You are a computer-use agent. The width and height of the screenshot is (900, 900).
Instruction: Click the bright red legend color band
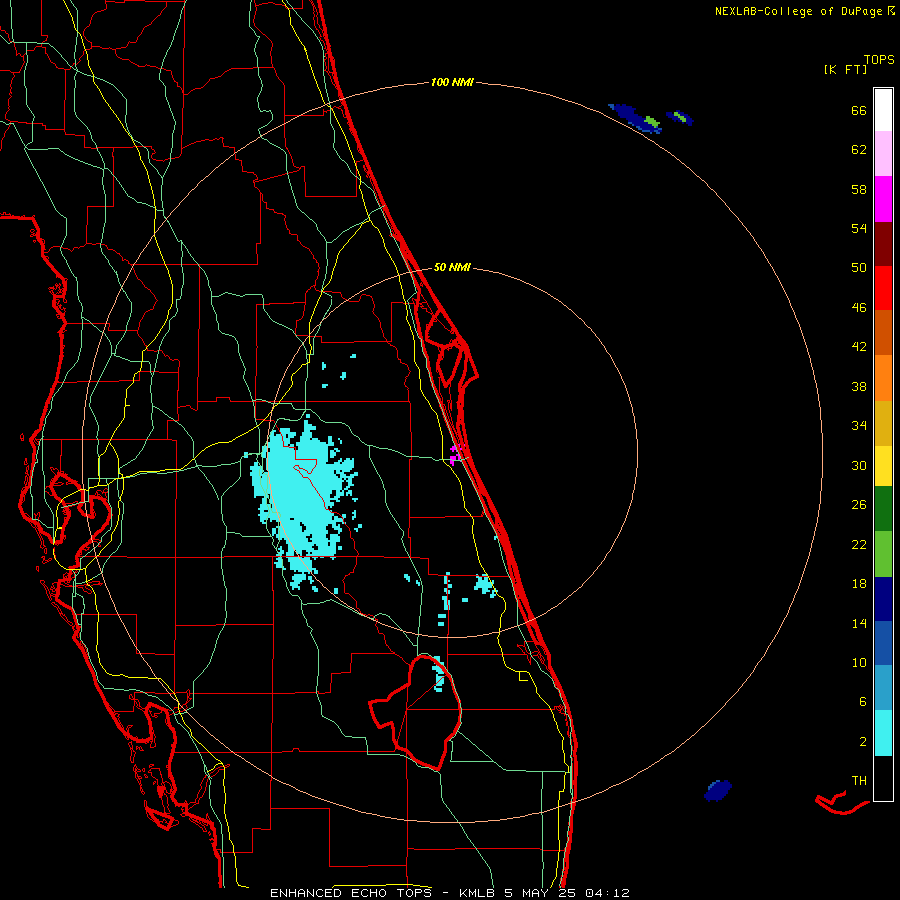tap(883, 288)
